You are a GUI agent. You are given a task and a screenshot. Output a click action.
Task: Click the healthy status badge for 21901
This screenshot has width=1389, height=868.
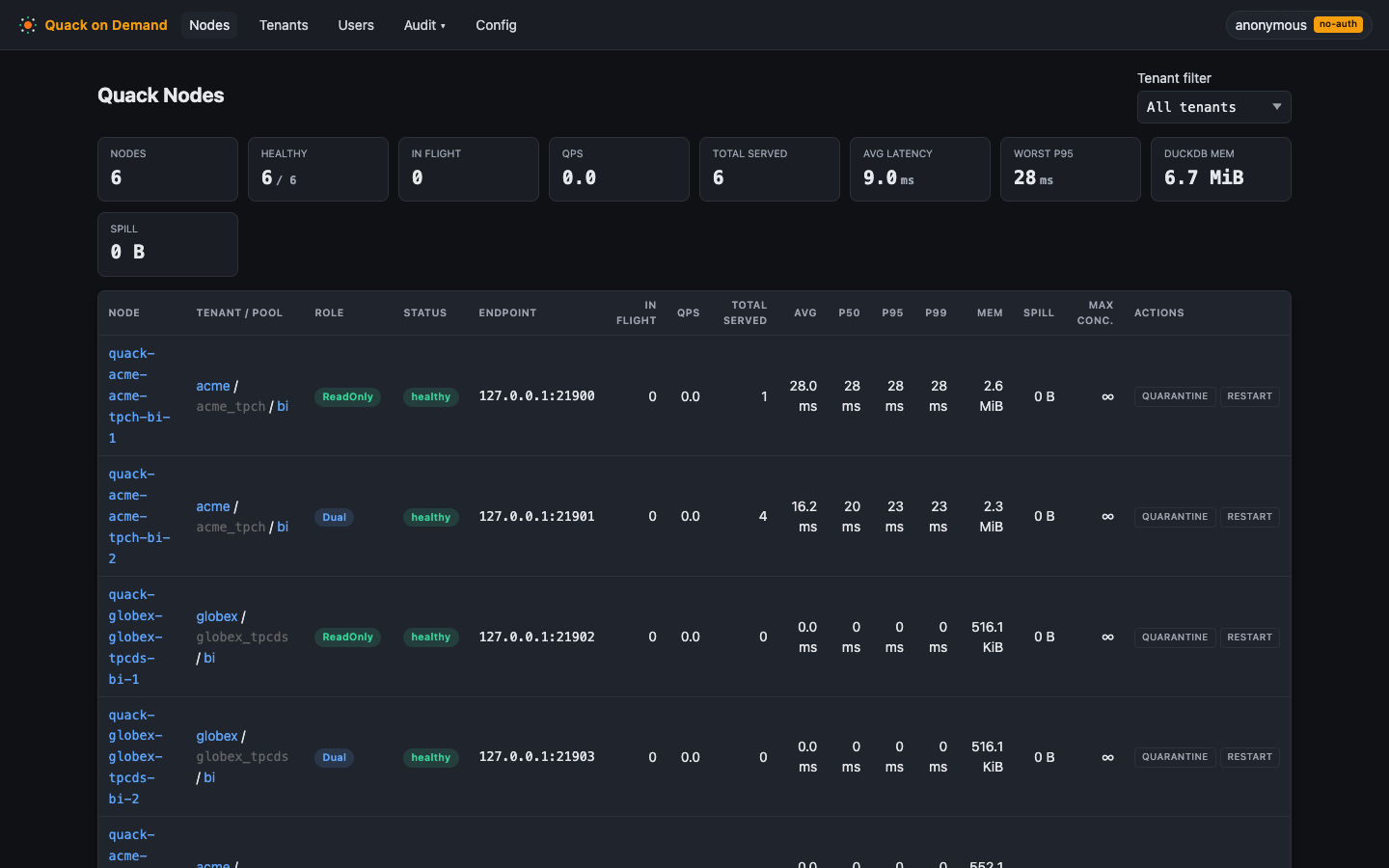[x=430, y=517]
